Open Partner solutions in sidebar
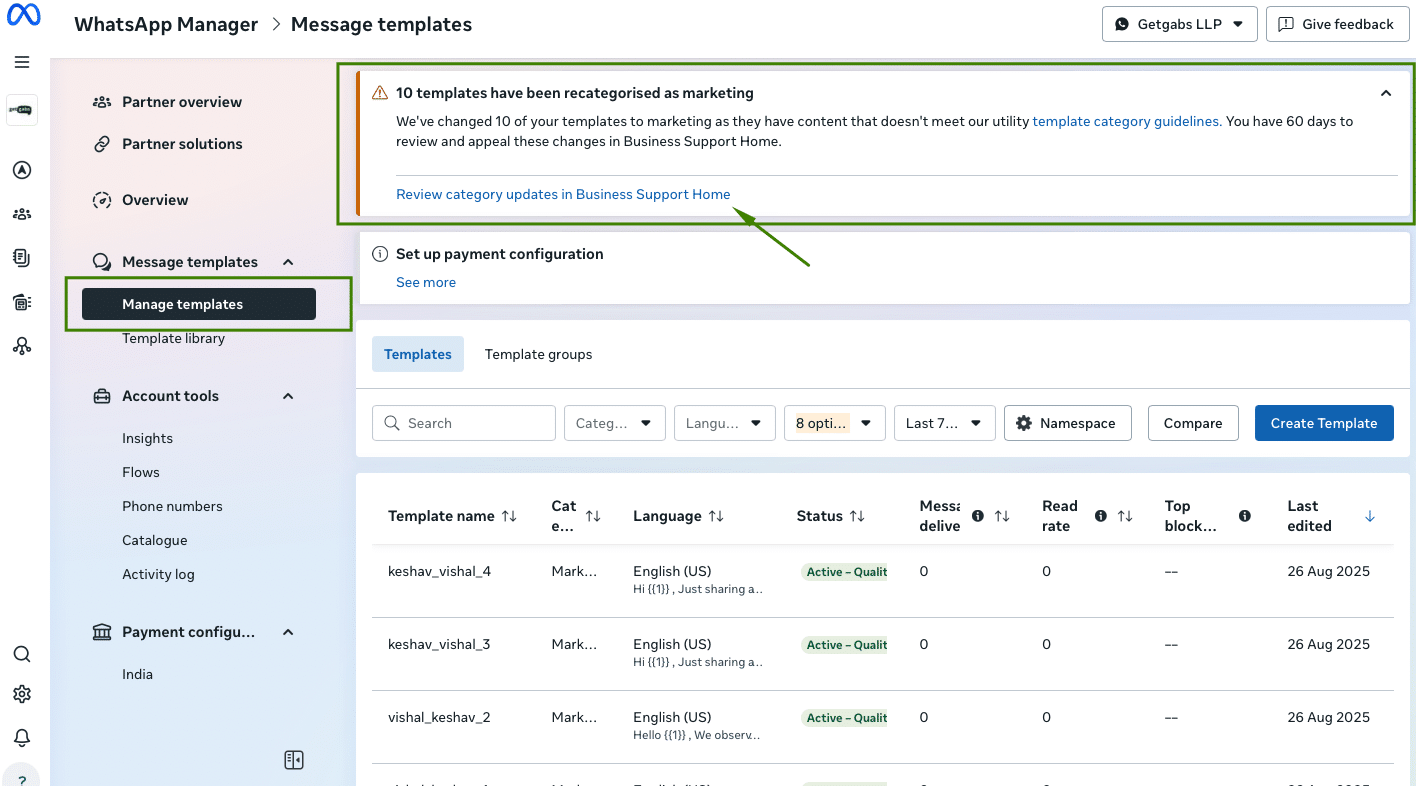This screenshot has height=786, width=1416. 182,144
